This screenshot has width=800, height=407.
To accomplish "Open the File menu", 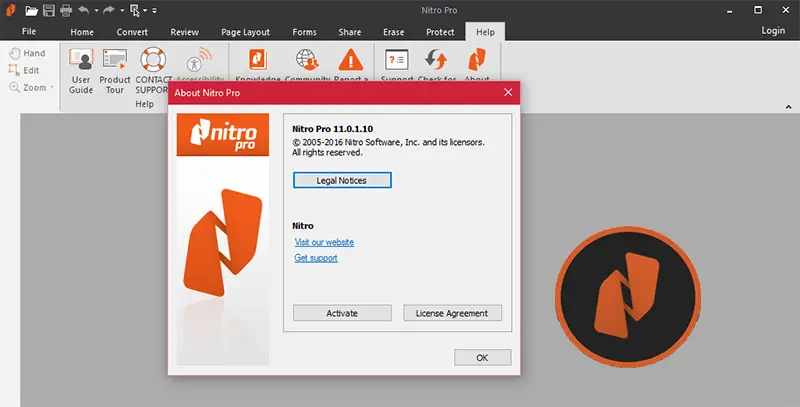I will (x=29, y=32).
